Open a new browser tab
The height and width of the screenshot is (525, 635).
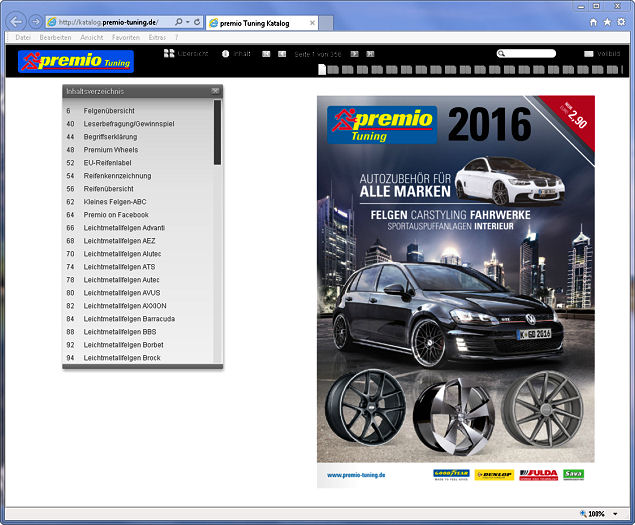(x=326, y=23)
